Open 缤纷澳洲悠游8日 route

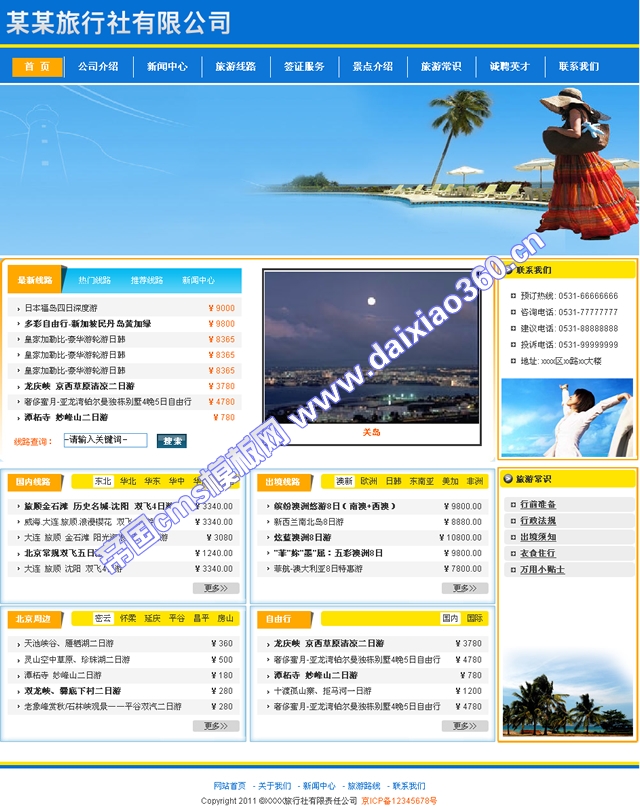coord(335,507)
